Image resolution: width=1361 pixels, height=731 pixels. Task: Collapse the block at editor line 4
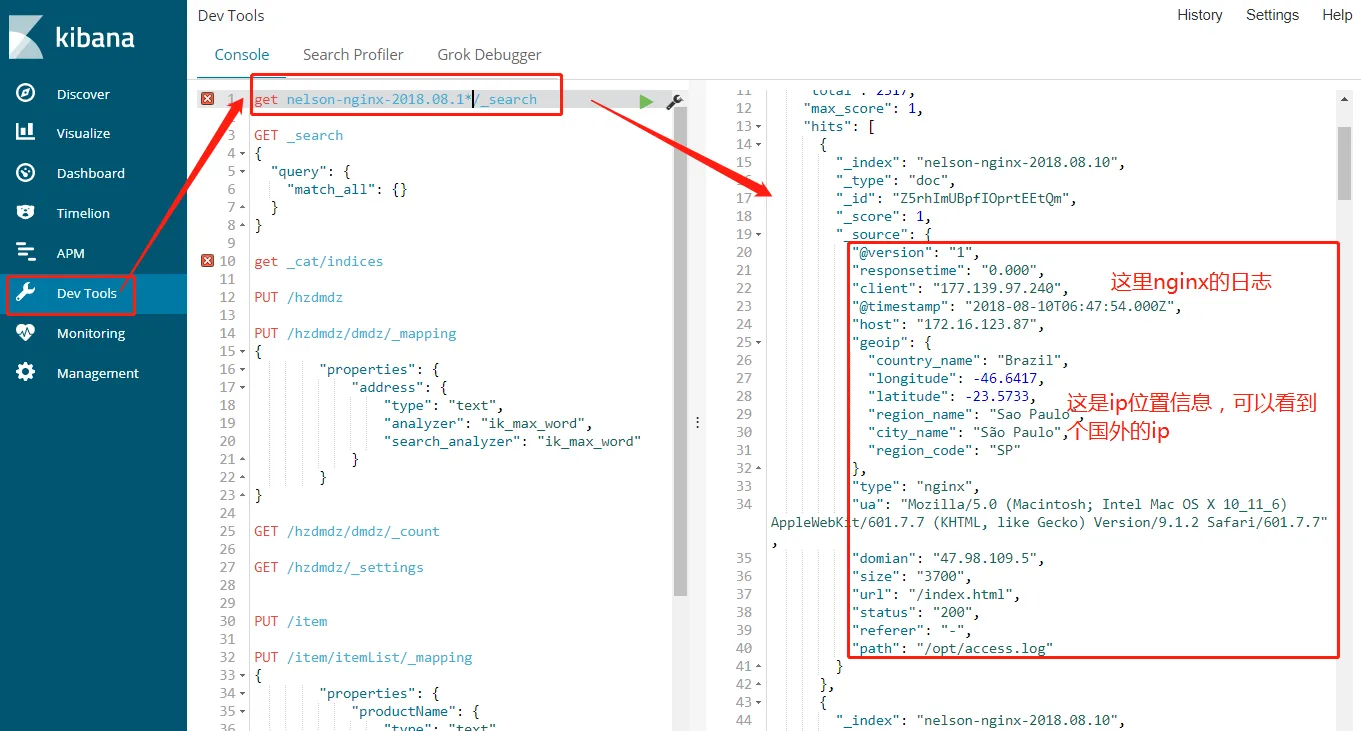click(243, 154)
